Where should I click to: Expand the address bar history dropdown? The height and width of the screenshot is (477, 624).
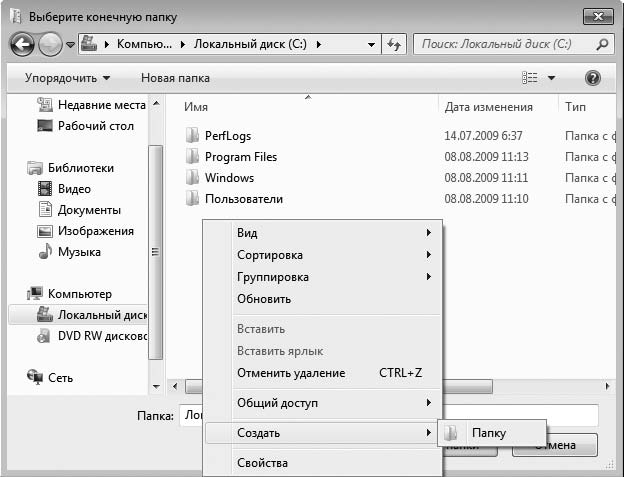pyautogui.click(x=371, y=45)
